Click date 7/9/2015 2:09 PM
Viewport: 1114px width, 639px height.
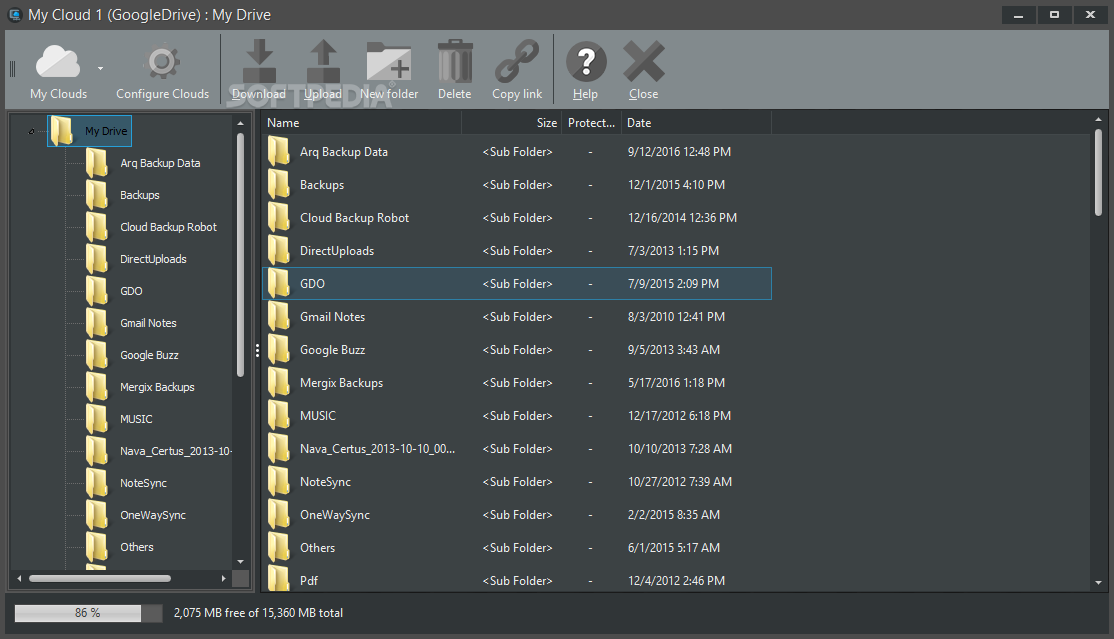coord(674,284)
